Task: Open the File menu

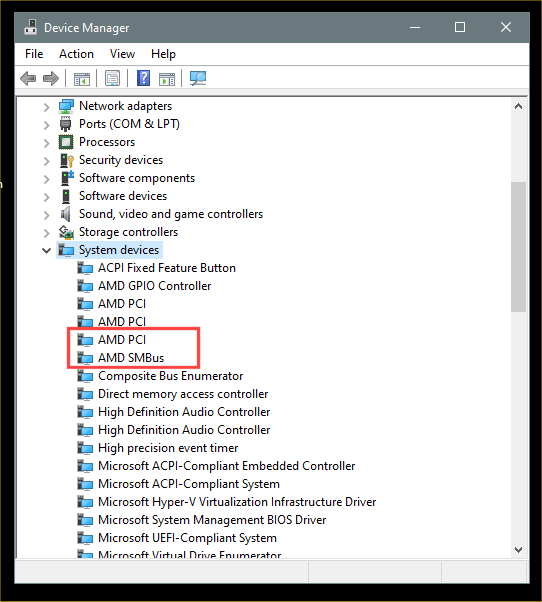Action: coord(34,54)
